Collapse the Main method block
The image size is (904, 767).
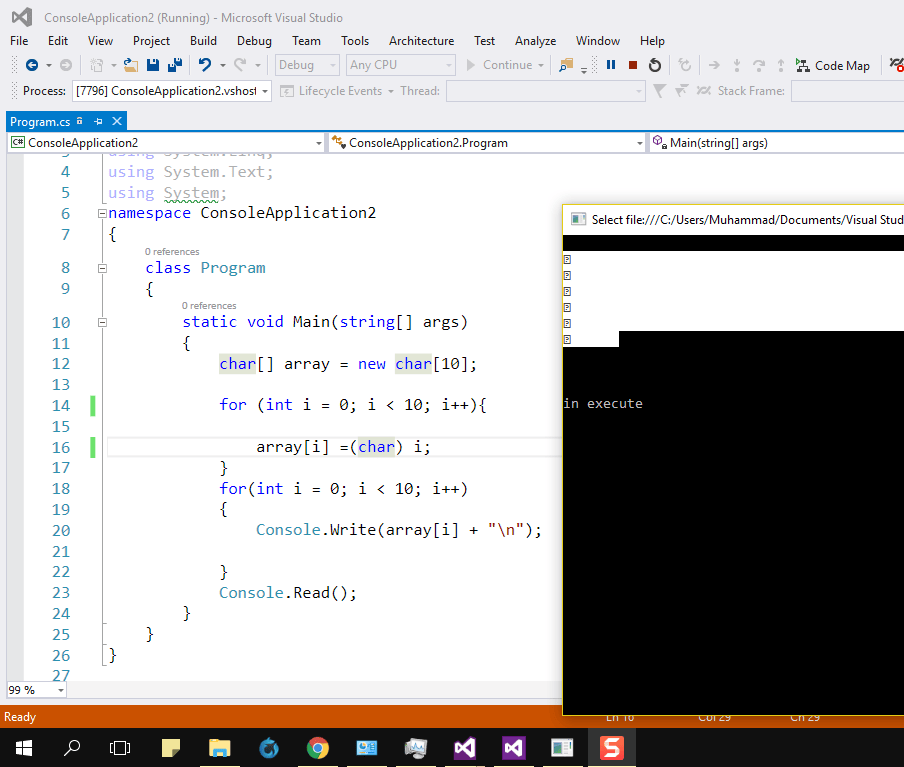(x=102, y=322)
